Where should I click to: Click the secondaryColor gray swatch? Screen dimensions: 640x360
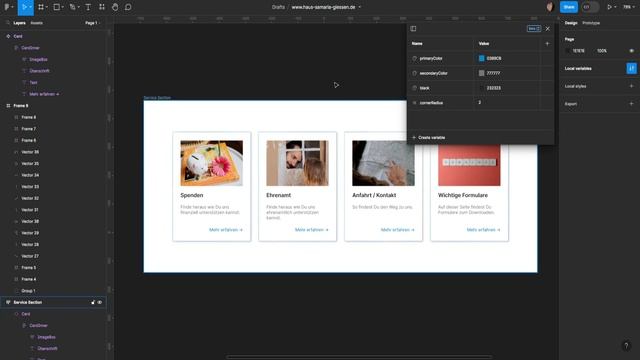click(482, 73)
